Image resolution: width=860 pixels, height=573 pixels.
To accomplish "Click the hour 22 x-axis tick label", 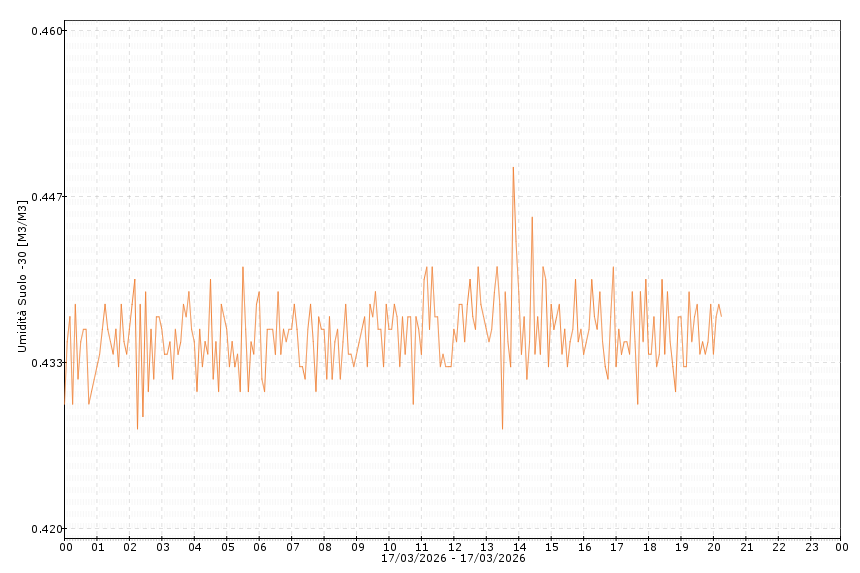I will point(779,547).
